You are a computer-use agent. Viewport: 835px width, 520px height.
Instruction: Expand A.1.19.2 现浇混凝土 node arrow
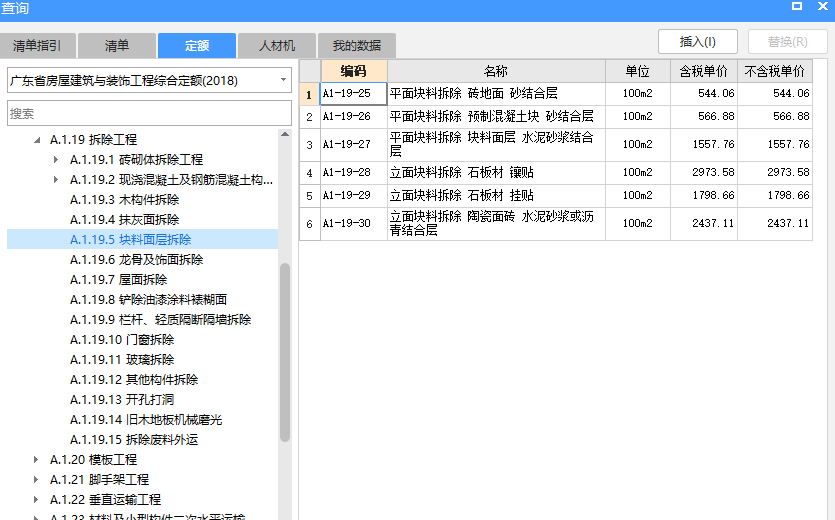[x=56, y=180]
